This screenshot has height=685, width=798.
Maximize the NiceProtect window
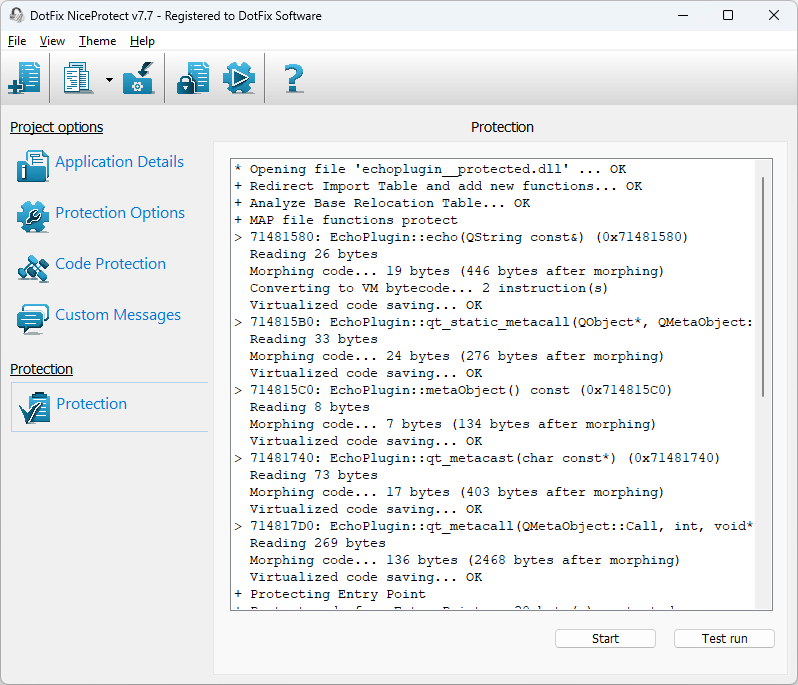728,15
